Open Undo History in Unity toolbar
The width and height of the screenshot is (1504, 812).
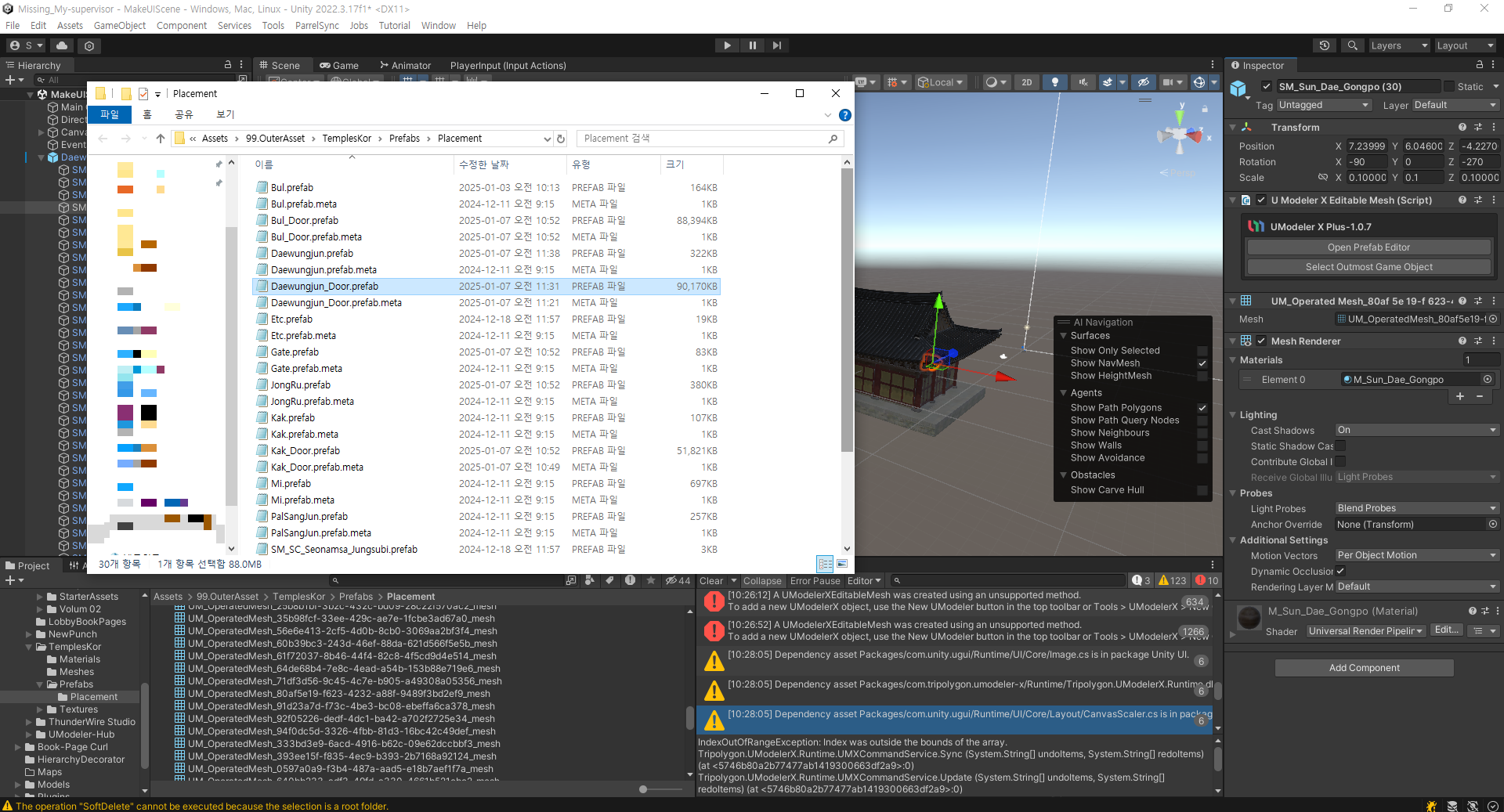[x=1325, y=45]
